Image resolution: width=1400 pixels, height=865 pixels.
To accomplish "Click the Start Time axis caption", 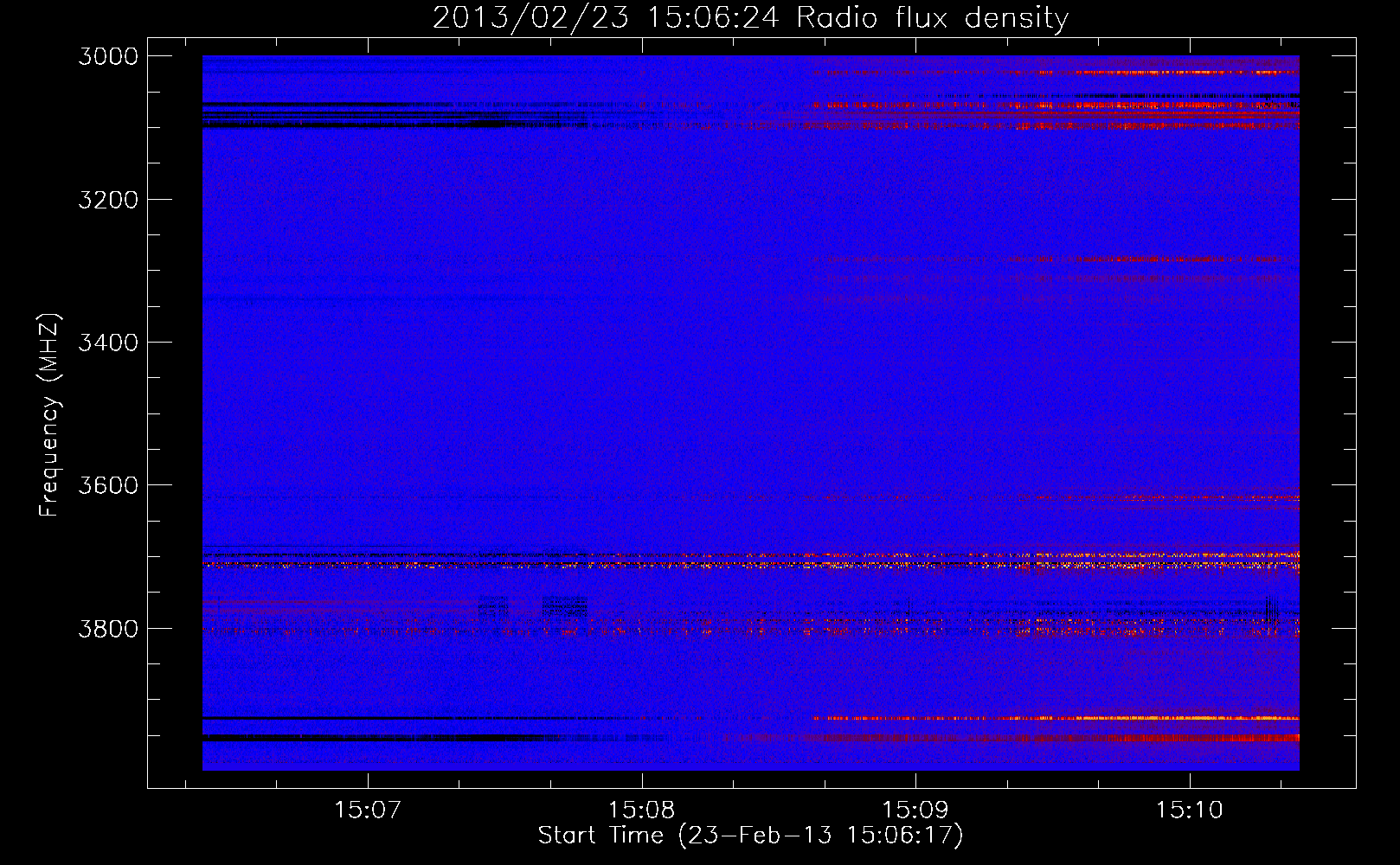I will coord(750,836).
